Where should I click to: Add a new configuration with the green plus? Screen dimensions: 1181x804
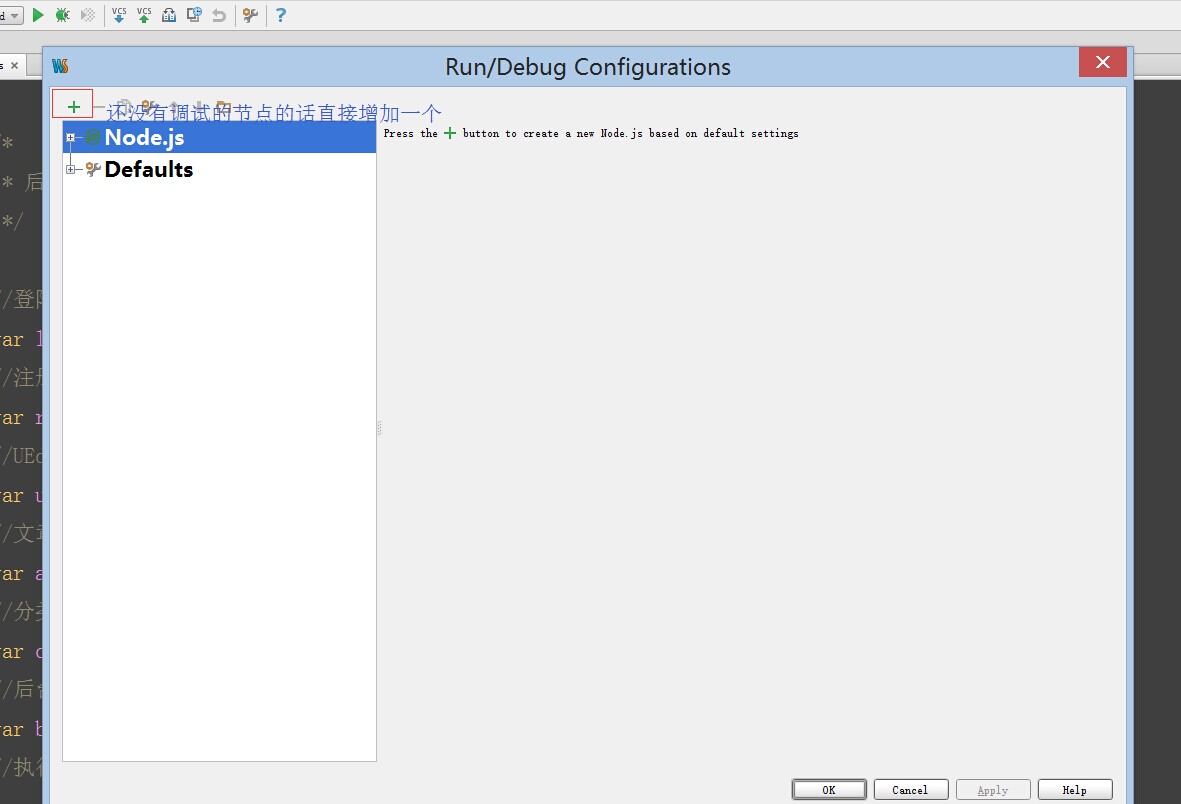pyautogui.click(x=73, y=106)
